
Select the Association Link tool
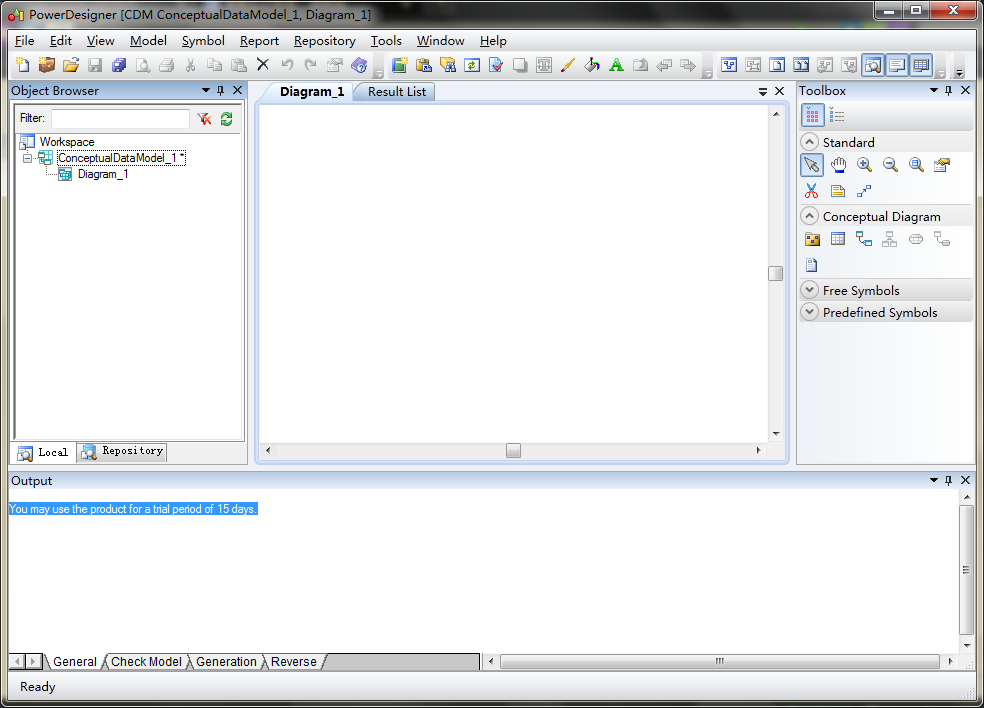click(942, 239)
